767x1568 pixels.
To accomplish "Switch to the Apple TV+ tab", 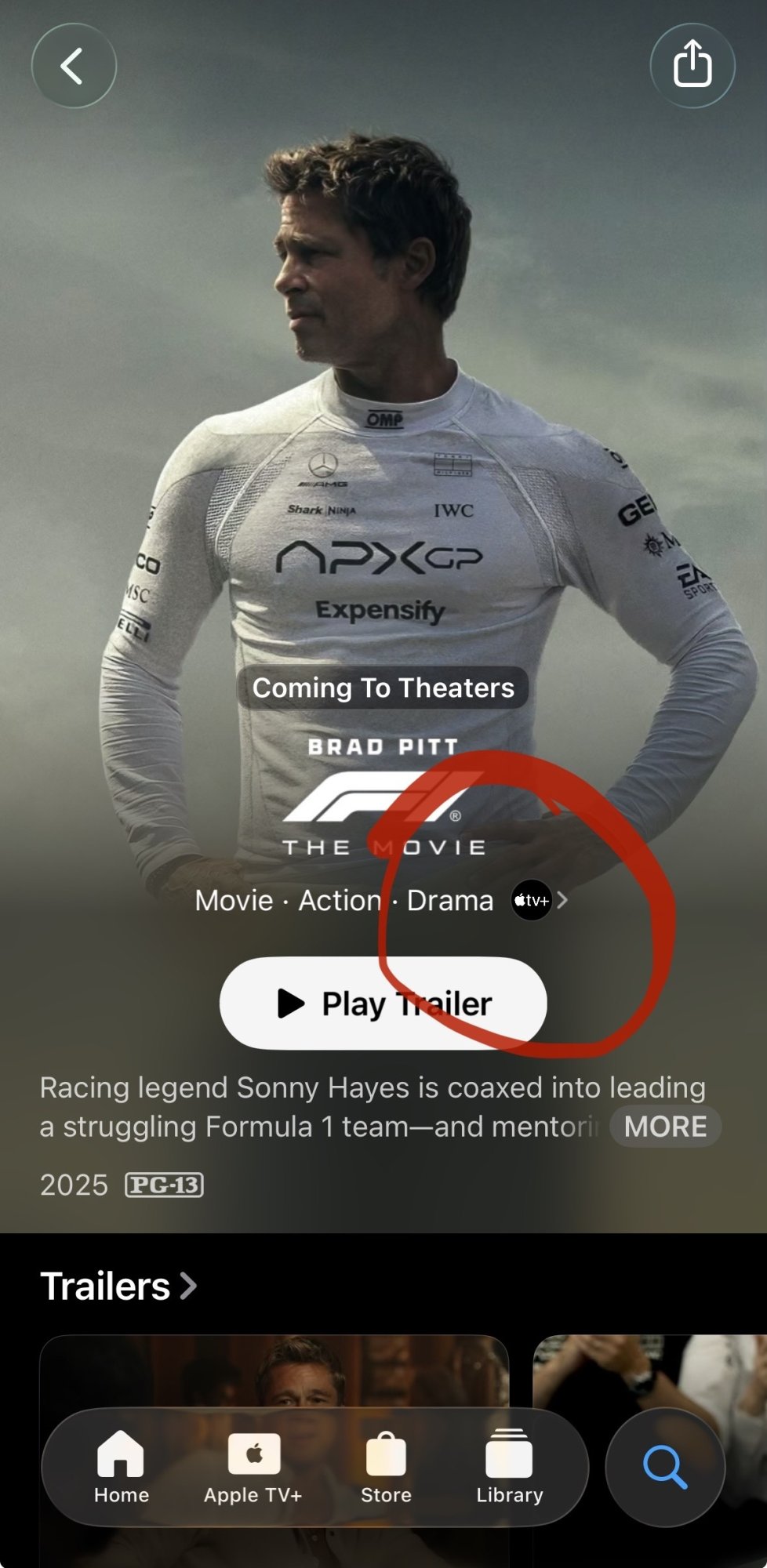I will 253,1467.
